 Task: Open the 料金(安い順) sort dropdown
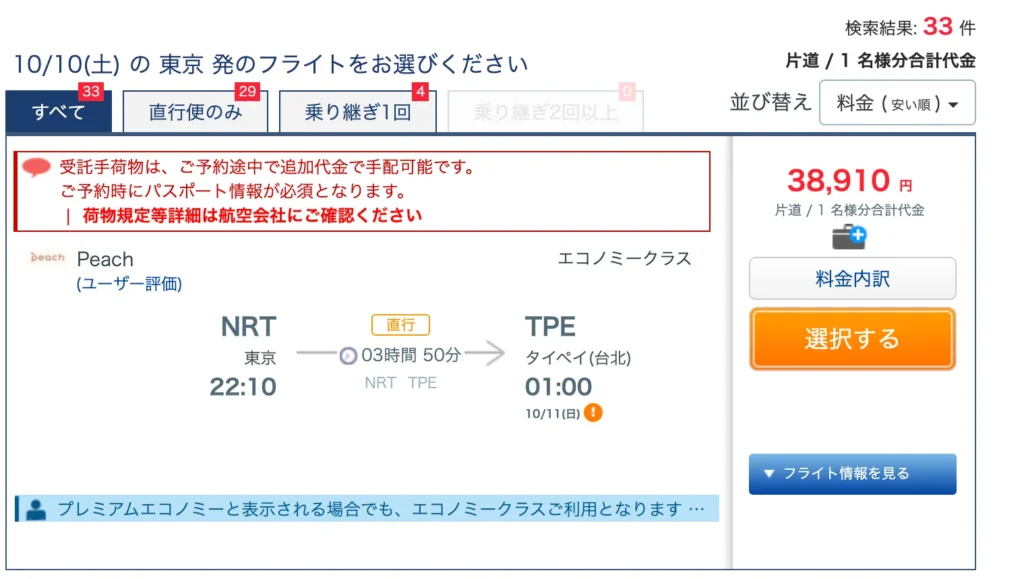897,102
